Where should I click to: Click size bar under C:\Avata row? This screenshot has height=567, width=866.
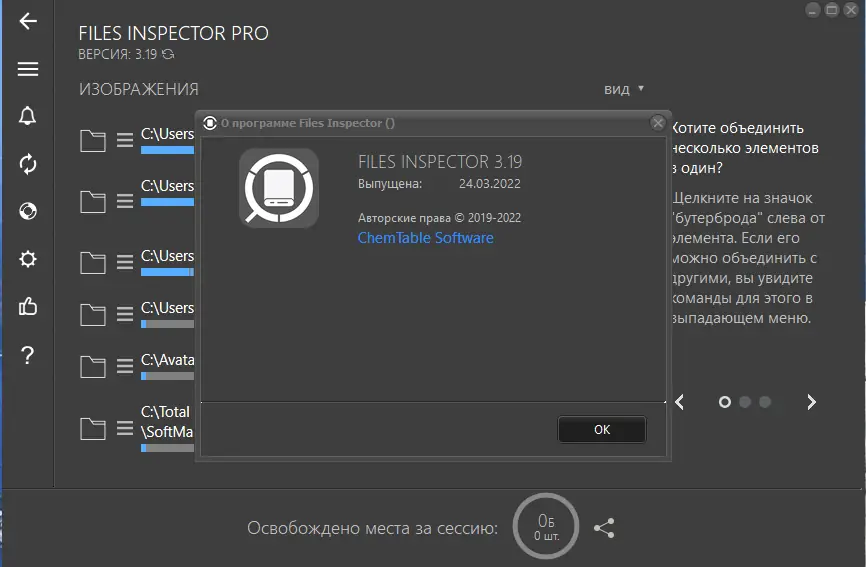pos(167,376)
